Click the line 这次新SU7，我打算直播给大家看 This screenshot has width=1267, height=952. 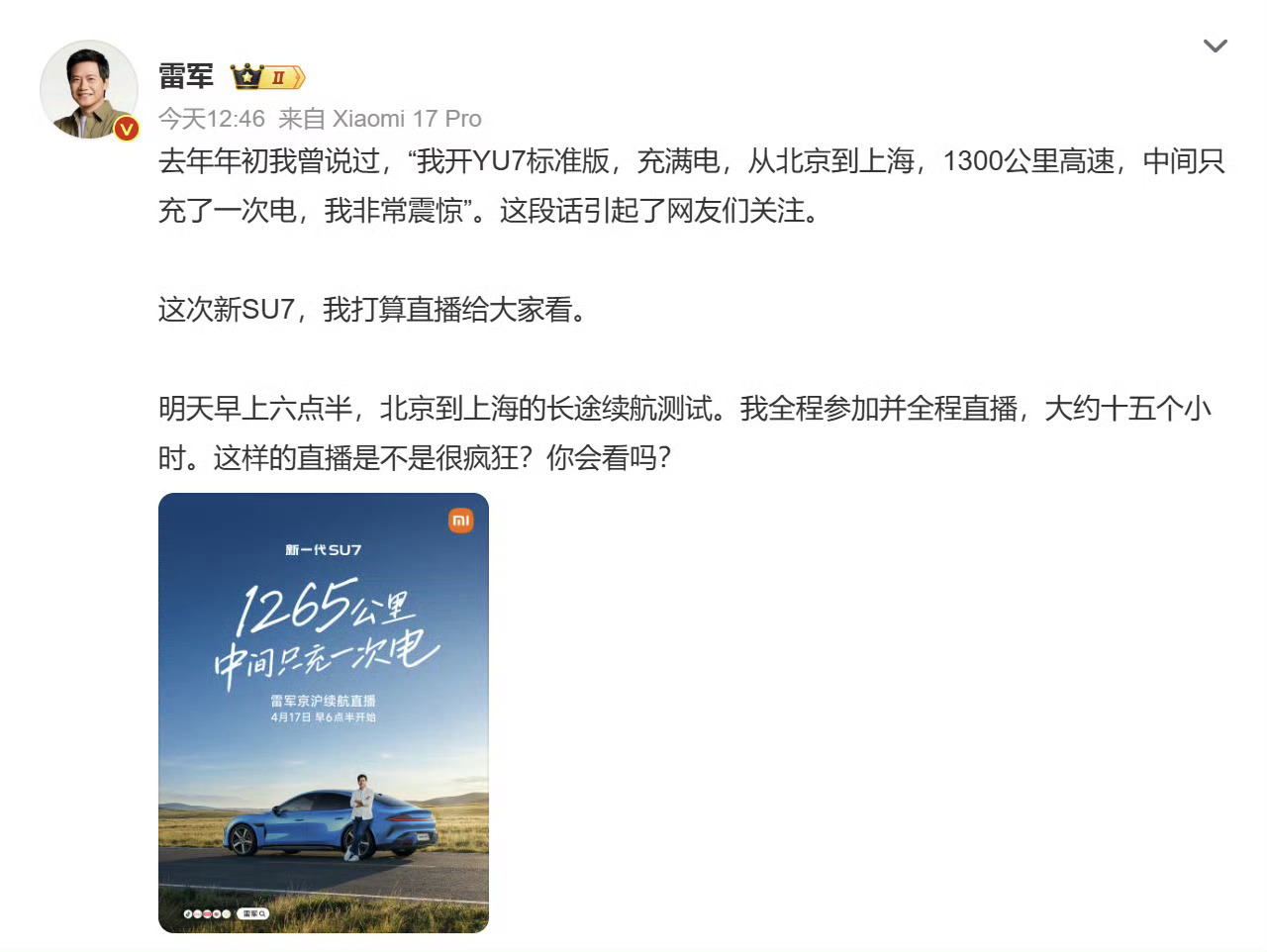click(372, 310)
